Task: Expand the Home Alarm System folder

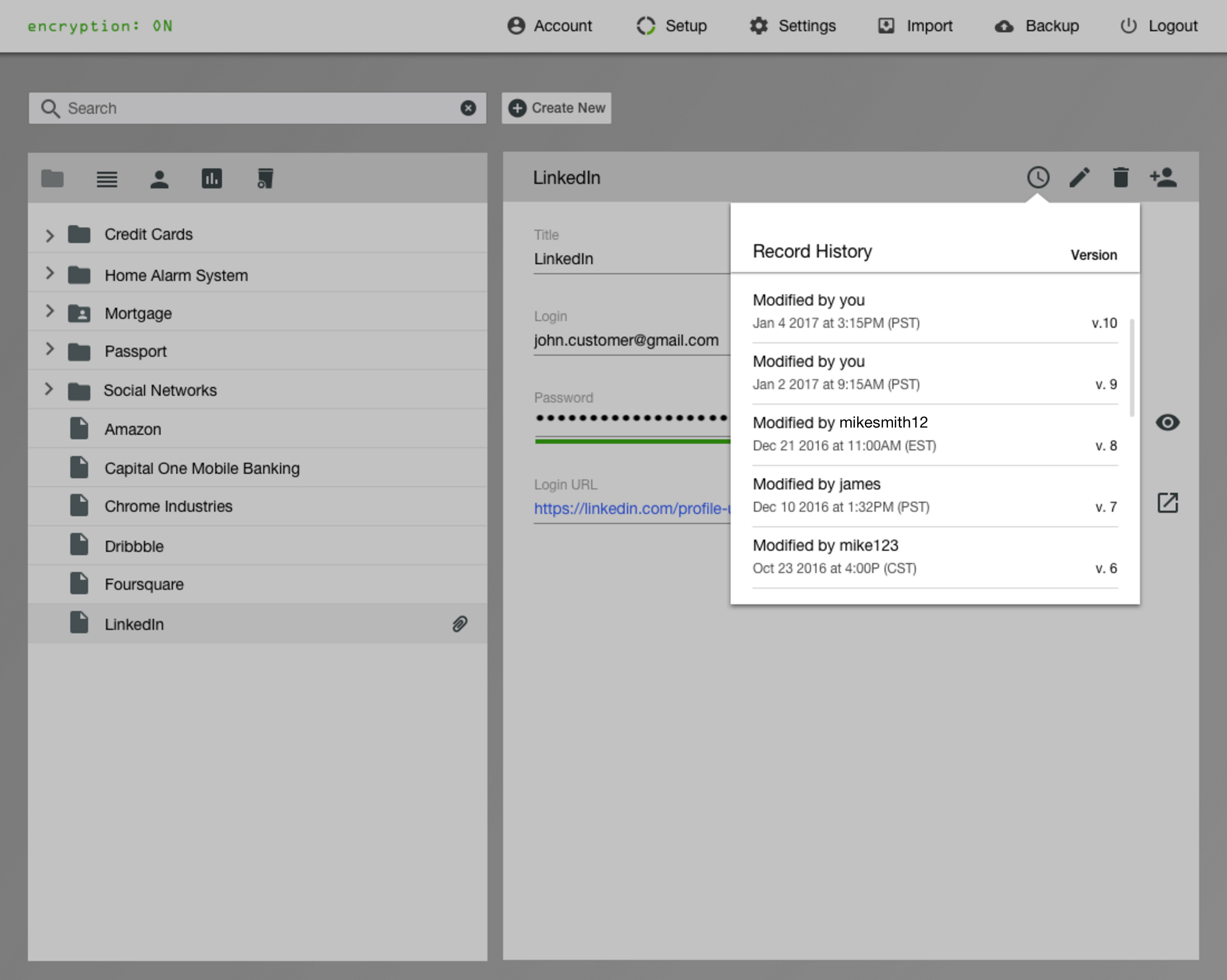Action: pyautogui.click(x=50, y=274)
